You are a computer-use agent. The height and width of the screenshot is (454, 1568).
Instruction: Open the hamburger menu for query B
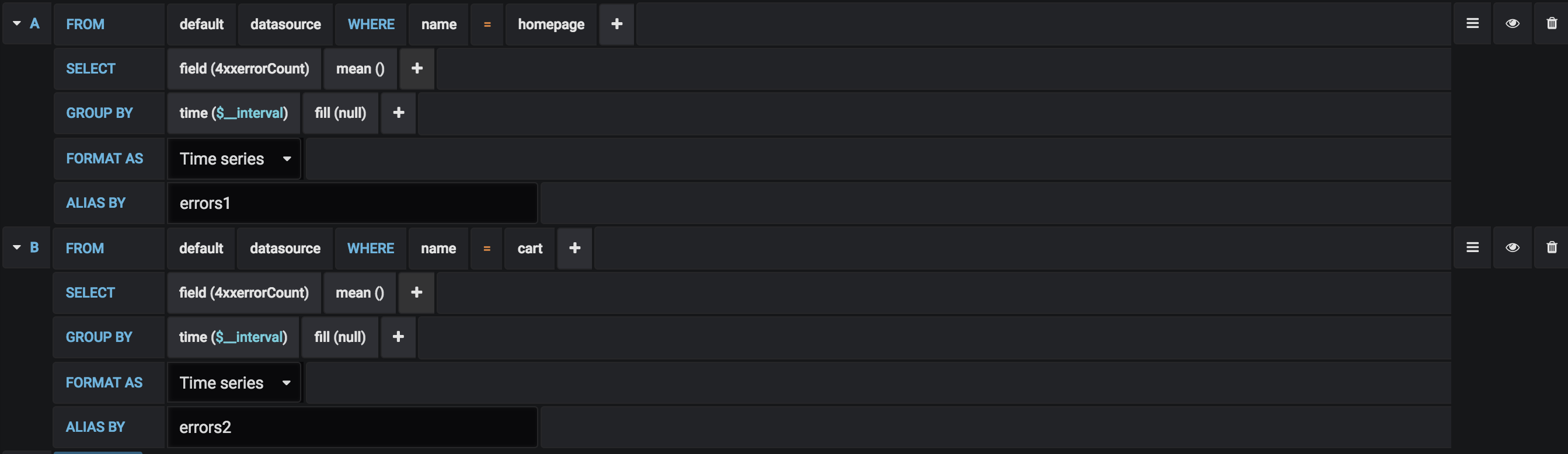point(1472,247)
